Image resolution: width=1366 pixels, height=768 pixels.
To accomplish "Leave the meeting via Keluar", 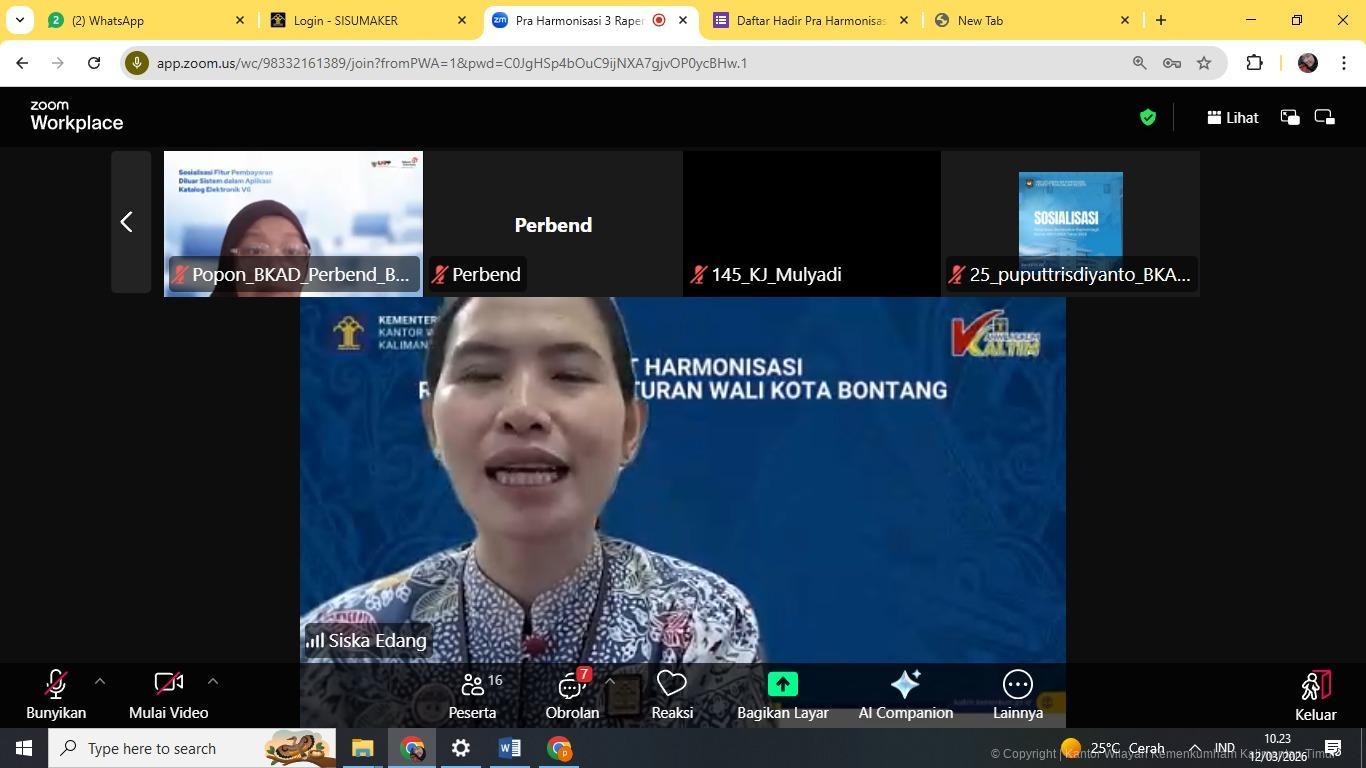I will point(1314,693).
